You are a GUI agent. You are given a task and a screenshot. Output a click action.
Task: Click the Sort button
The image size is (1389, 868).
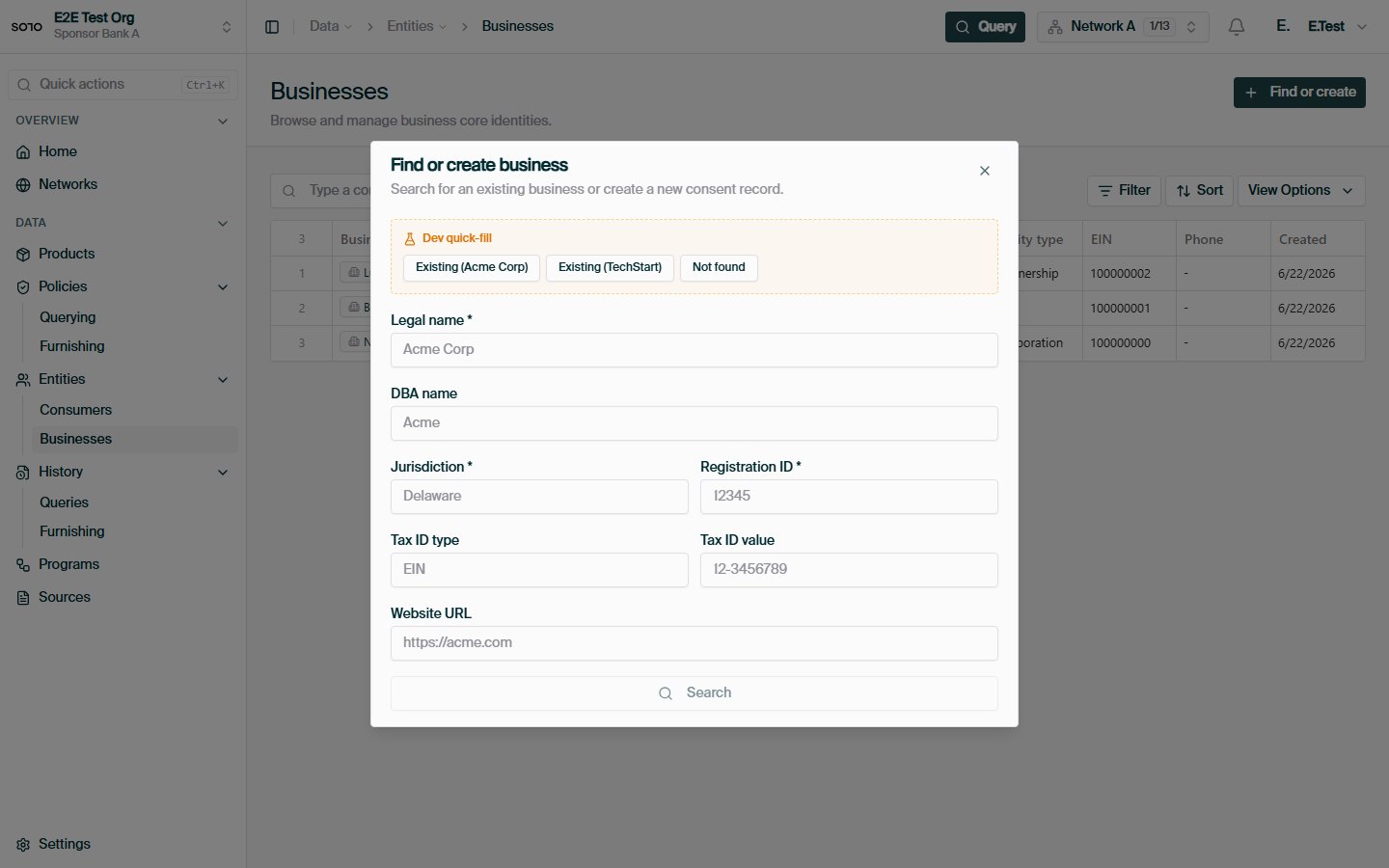click(x=1199, y=191)
